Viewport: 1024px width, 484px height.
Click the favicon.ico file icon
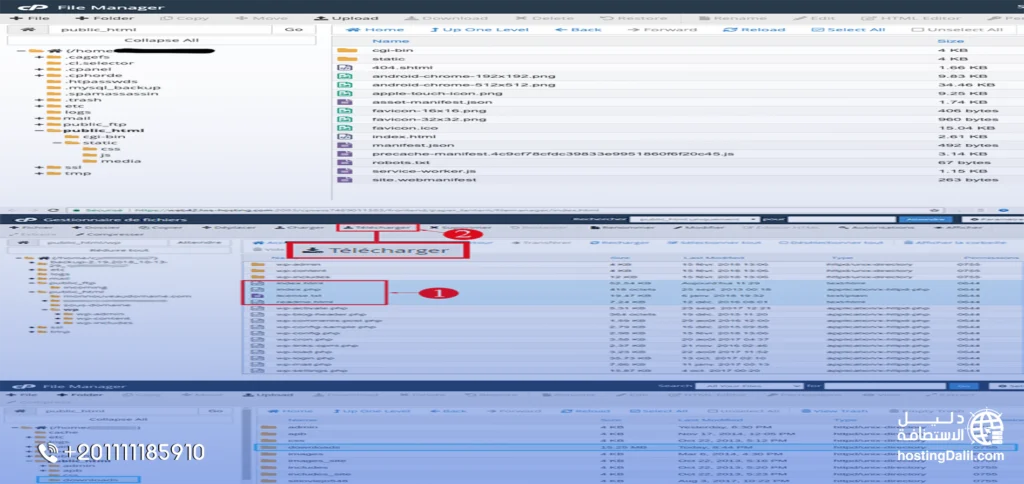point(345,128)
